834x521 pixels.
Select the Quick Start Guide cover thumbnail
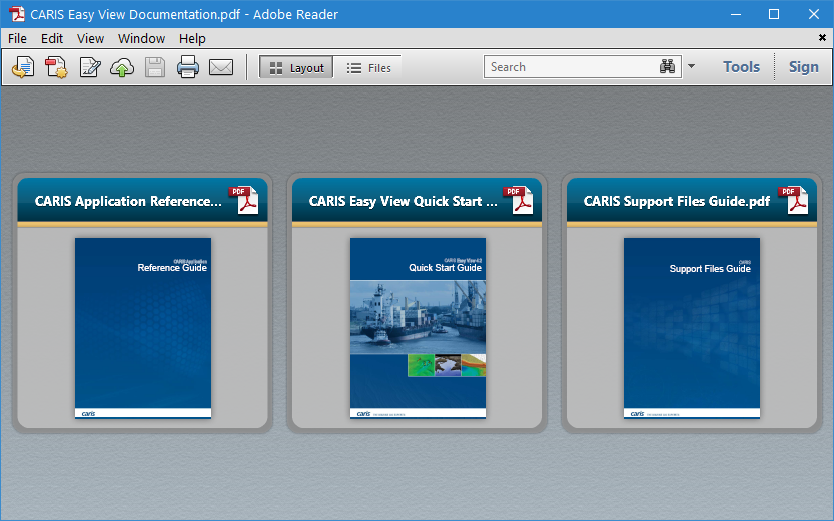[417, 327]
